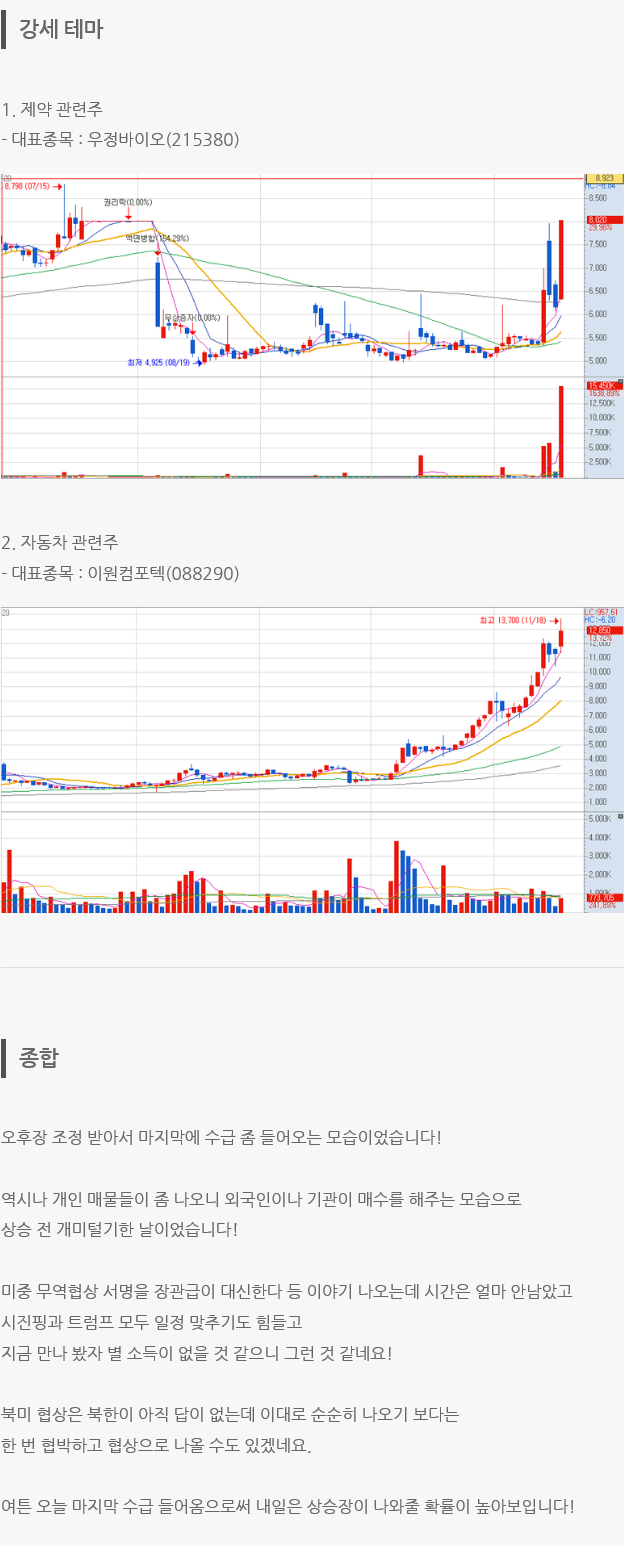This screenshot has width=624, height=1546.
Task: Click the tallest red volume bar in 우정바이오 chart
Action: (x=561, y=430)
